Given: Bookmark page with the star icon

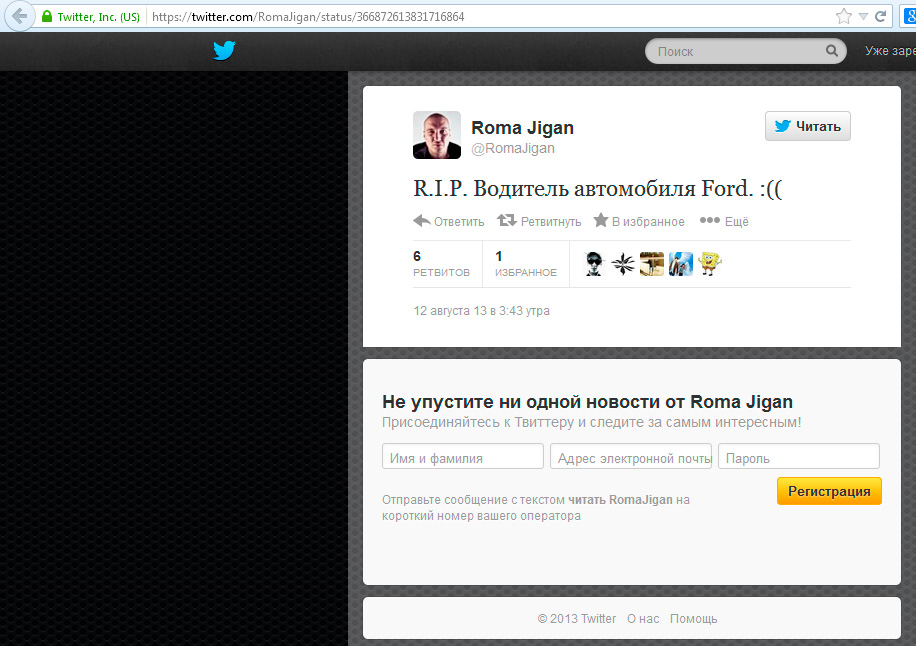Looking at the screenshot, I should (x=844, y=16).
